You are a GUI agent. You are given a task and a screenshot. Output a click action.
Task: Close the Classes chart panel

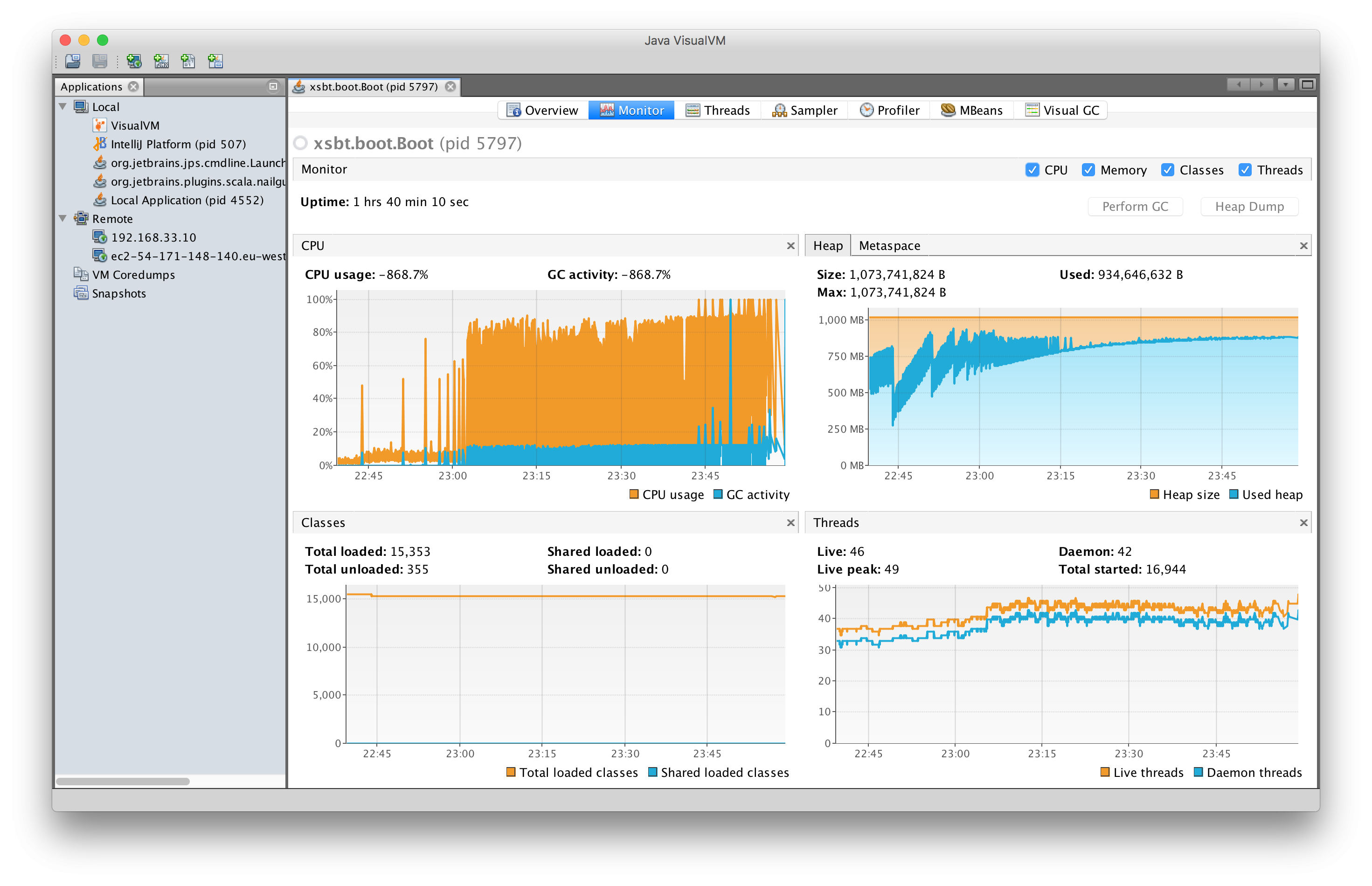(791, 522)
